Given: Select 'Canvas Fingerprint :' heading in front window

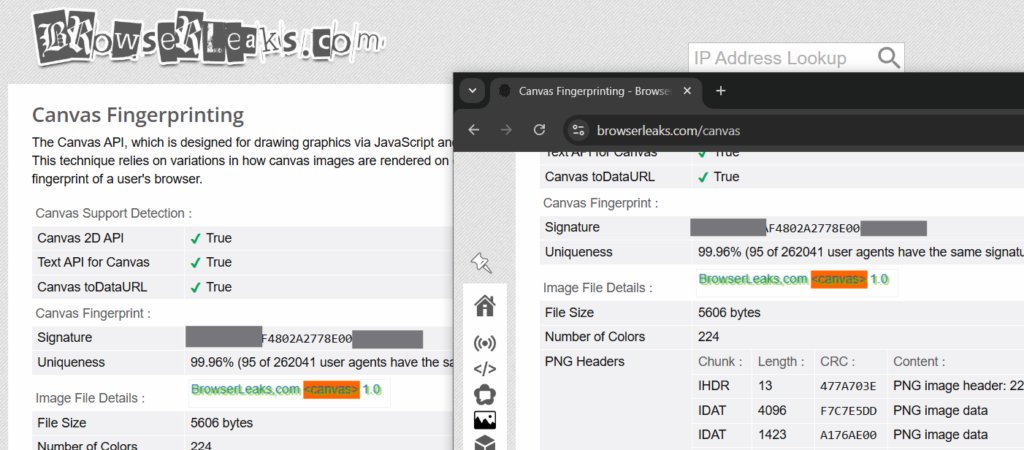Looking at the screenshot, I should (601, 203).
